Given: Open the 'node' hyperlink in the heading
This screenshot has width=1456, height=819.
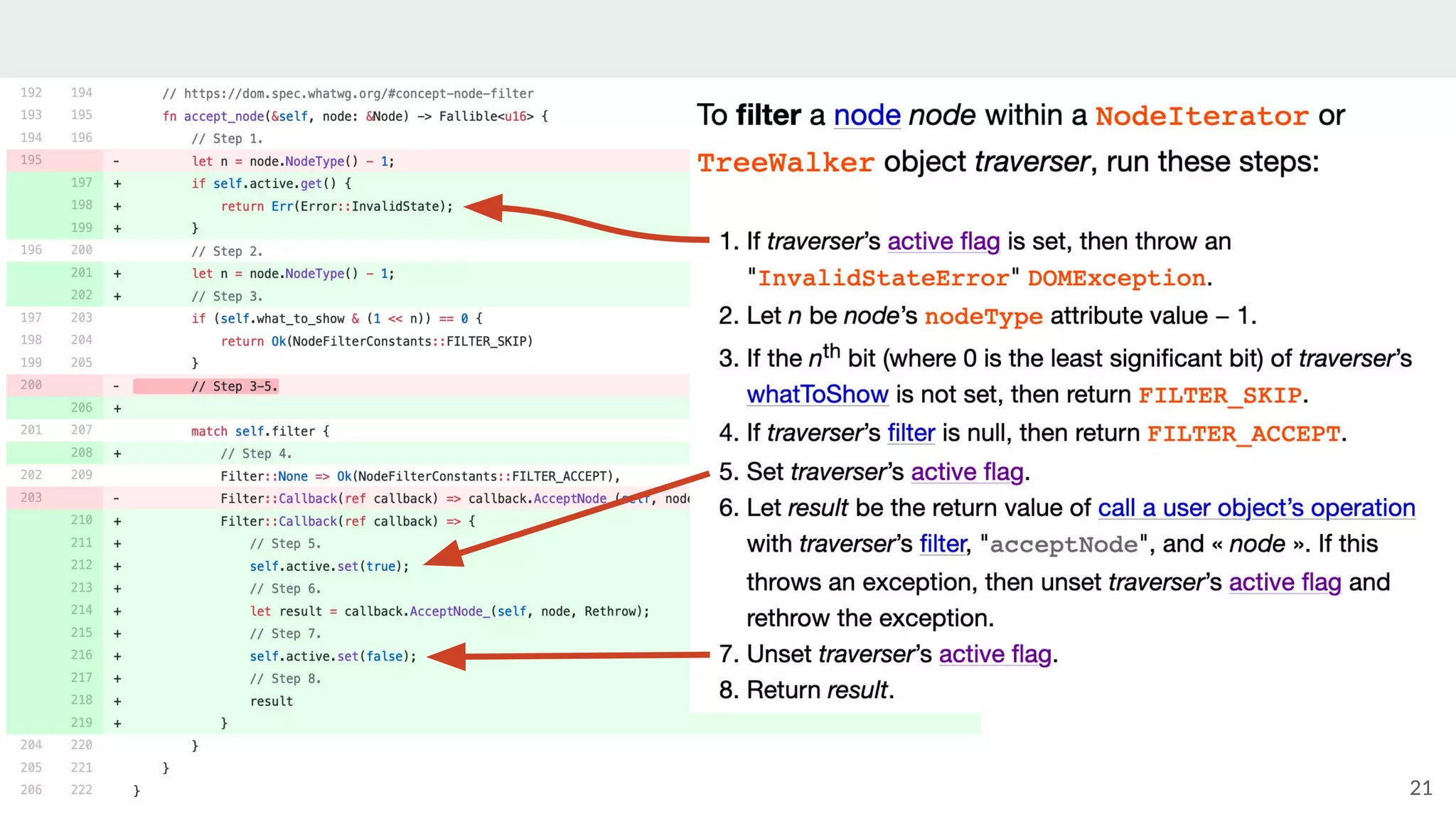Looking at the screenshot, I should click(867, 115).
